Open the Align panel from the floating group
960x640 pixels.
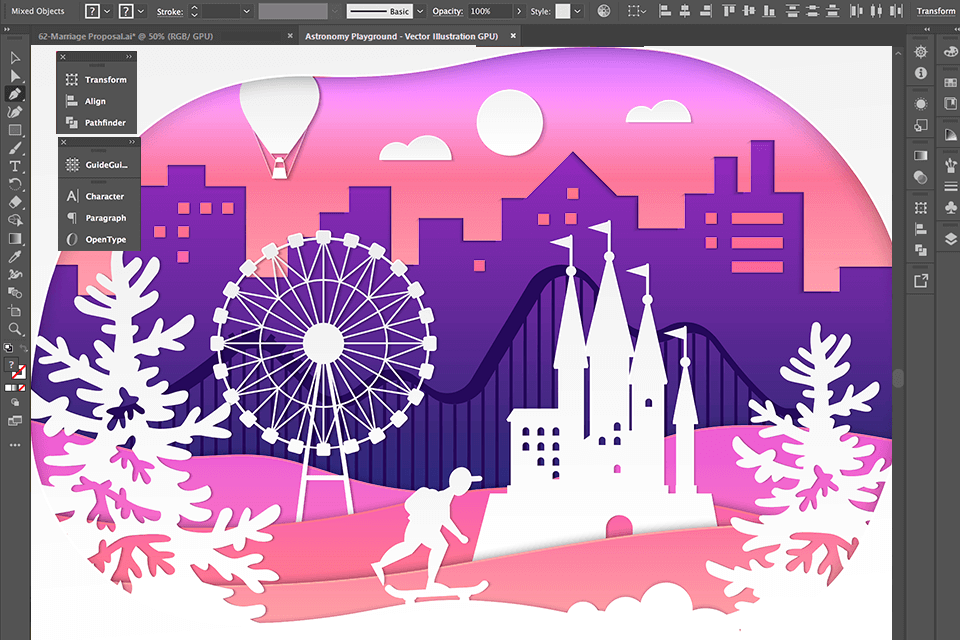point(97,101)
